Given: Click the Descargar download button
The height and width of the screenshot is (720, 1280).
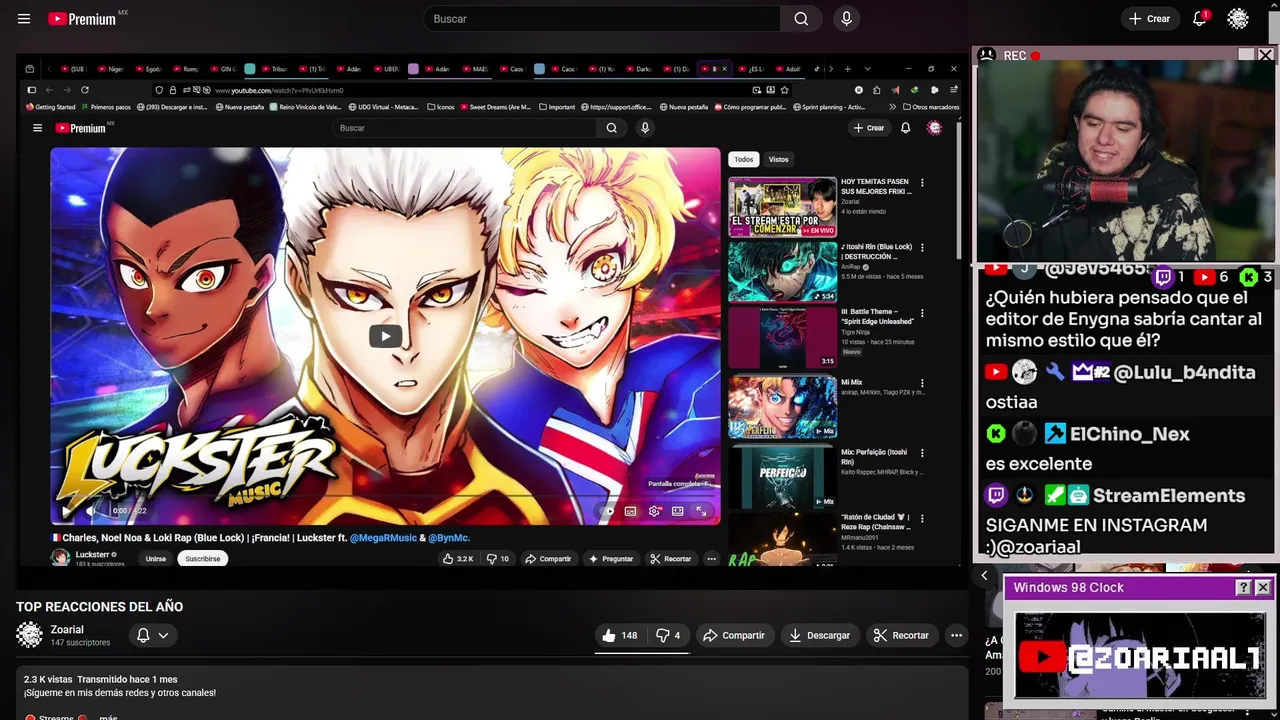Looking at the screenshot, I should point(818,635).
